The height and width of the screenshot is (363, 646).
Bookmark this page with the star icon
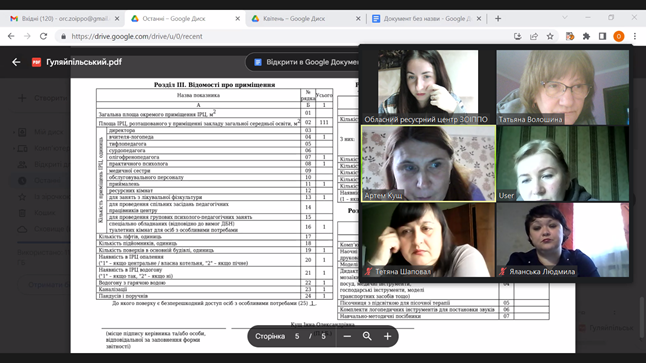(550, 36)
